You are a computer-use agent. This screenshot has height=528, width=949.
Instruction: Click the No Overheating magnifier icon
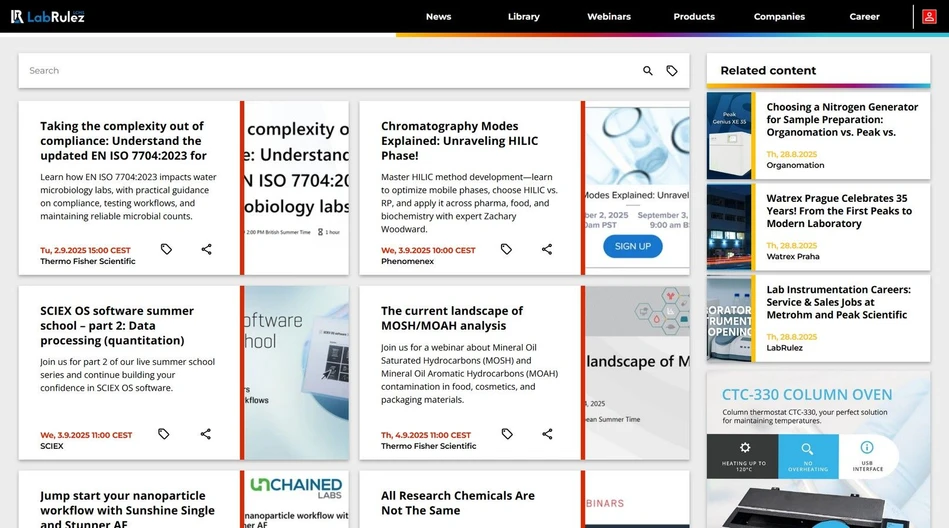pos(807,449)
